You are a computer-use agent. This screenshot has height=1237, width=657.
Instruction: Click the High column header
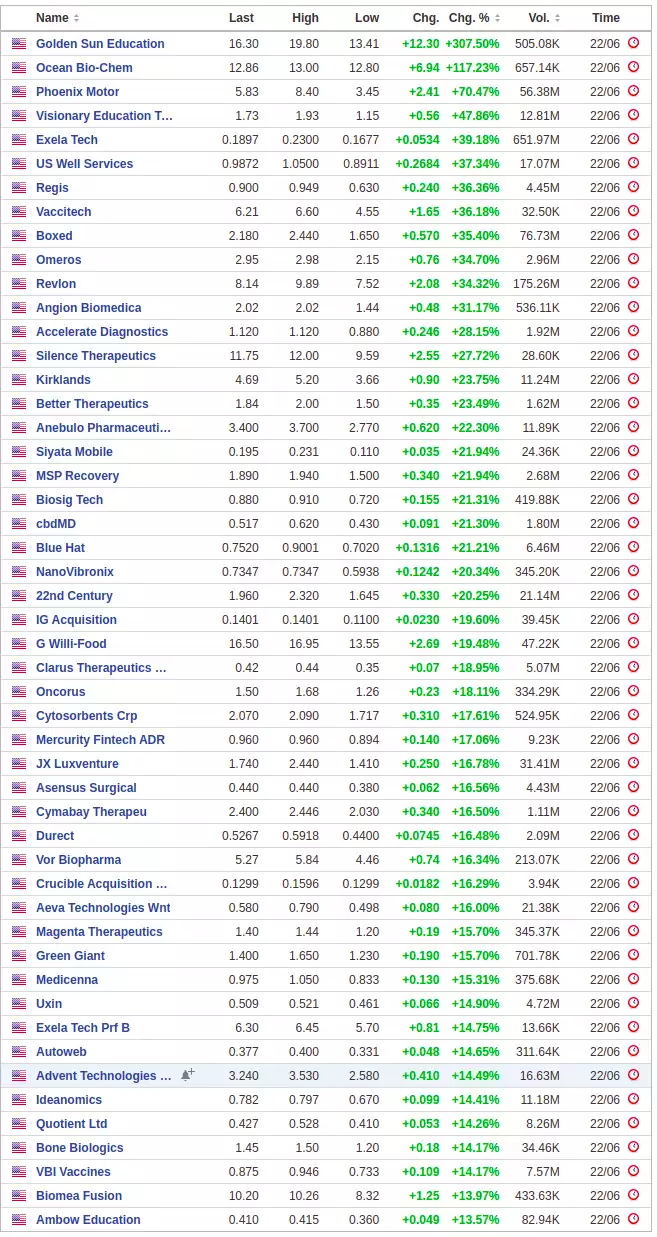click(306, 18)
